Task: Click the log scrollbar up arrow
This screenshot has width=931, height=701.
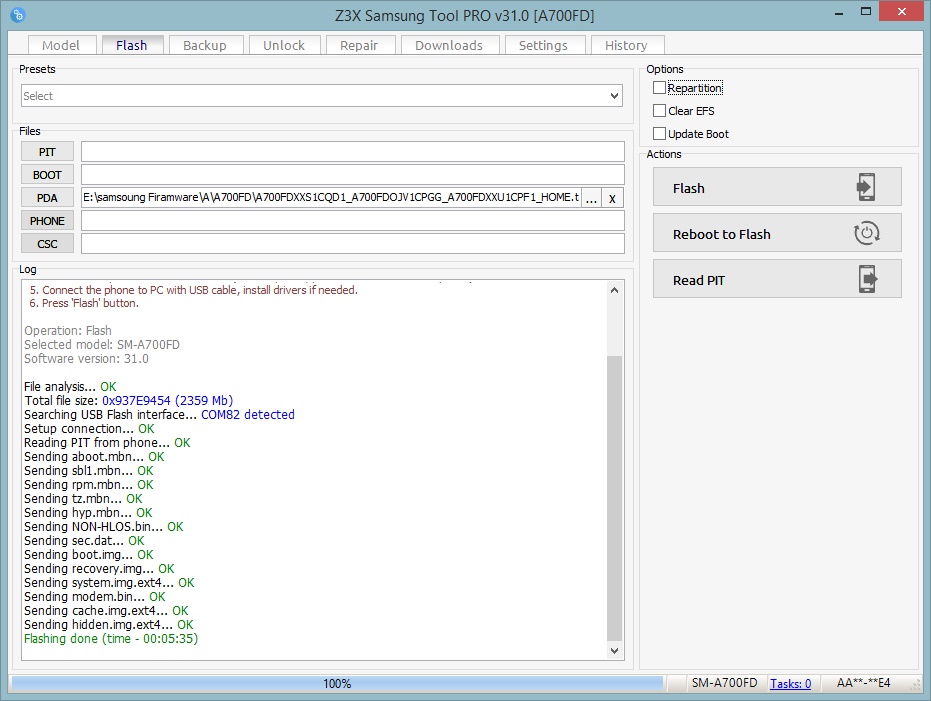Action: pyautogui.click(x=615, y=290)
